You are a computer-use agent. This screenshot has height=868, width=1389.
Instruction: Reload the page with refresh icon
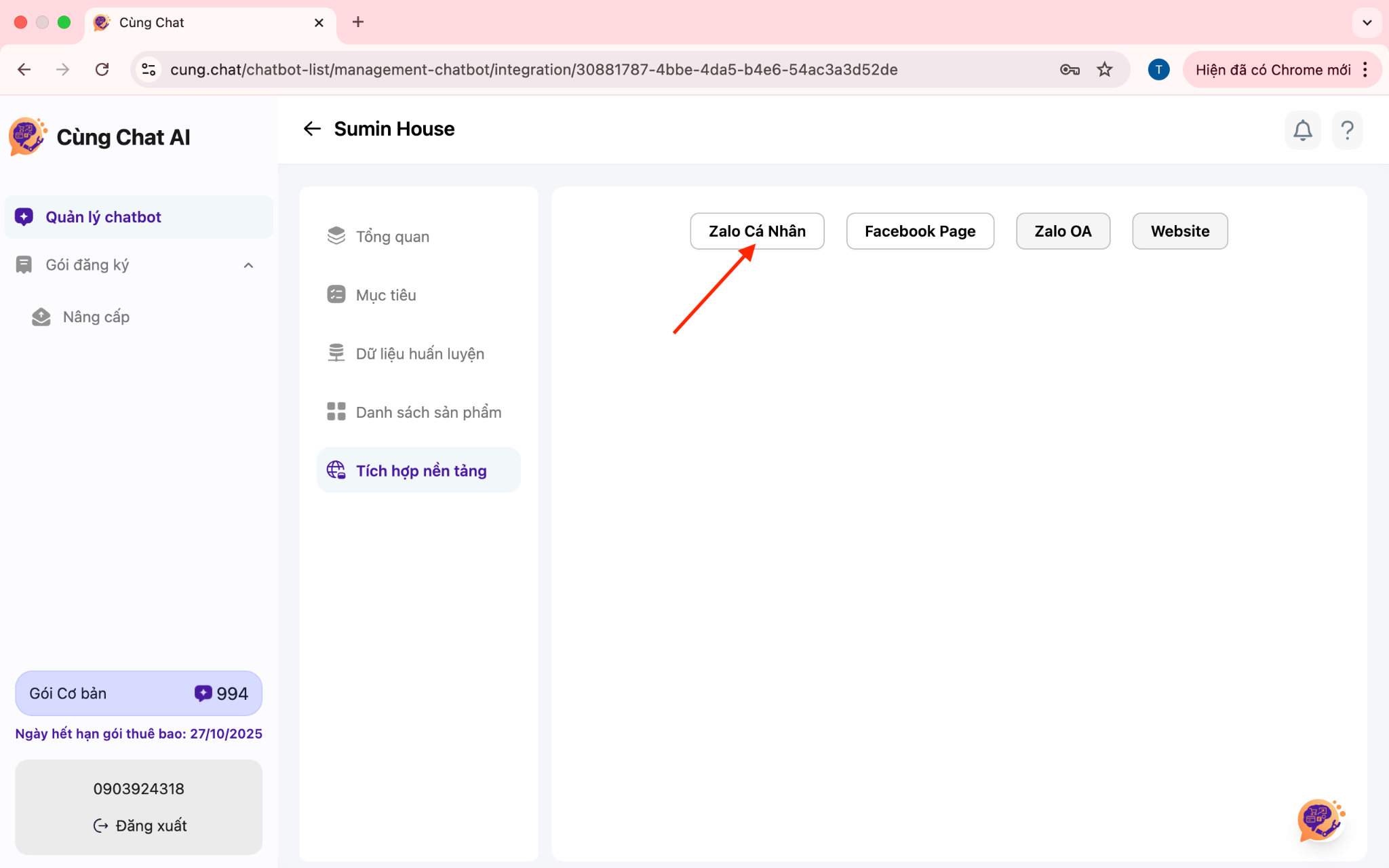click(102, 69)
